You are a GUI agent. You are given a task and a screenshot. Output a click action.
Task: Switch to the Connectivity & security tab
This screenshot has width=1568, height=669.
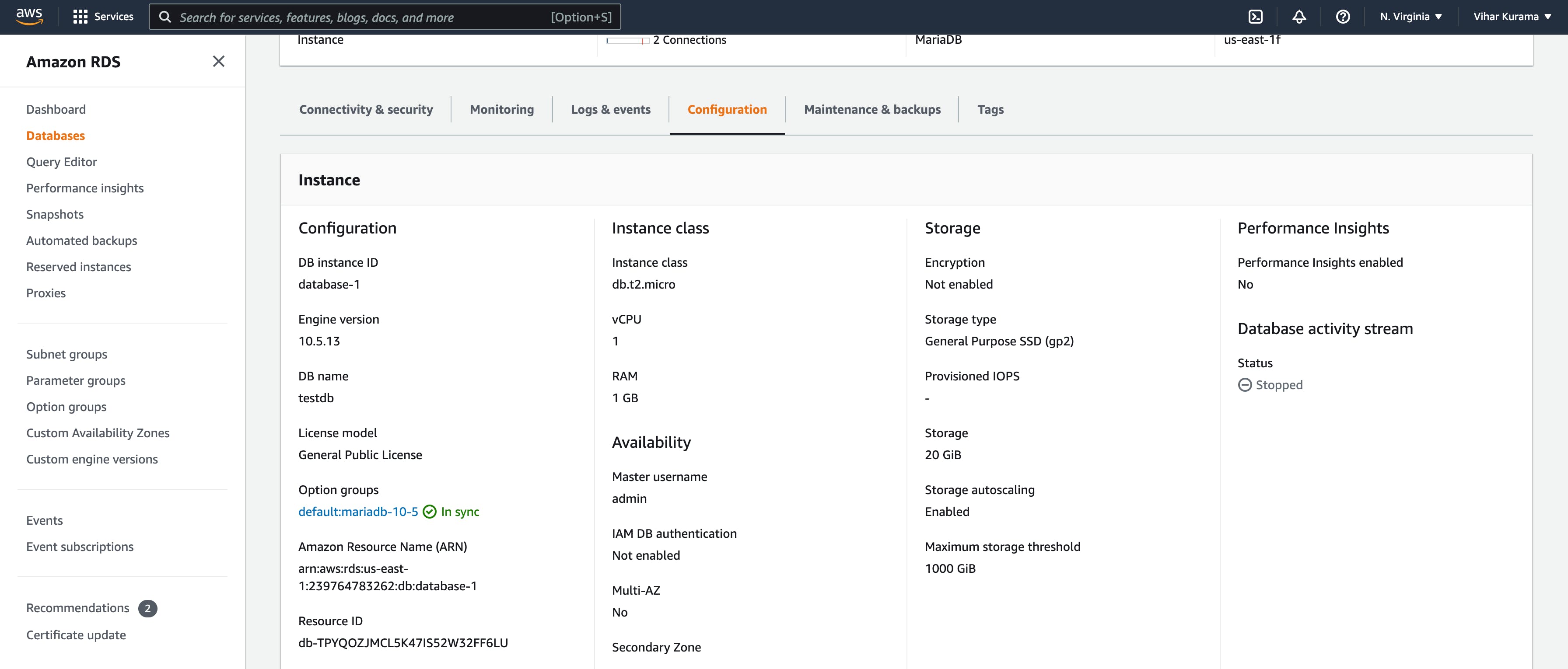click(x=366, y=109)
